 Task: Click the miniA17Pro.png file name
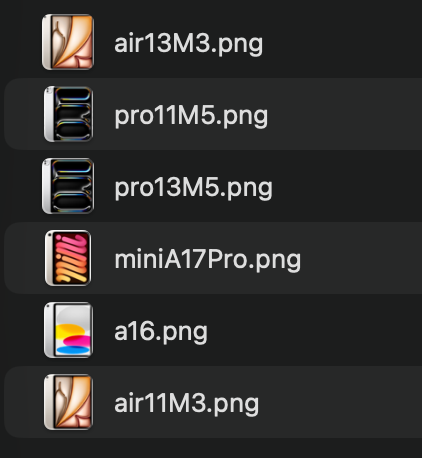(207, 260)
